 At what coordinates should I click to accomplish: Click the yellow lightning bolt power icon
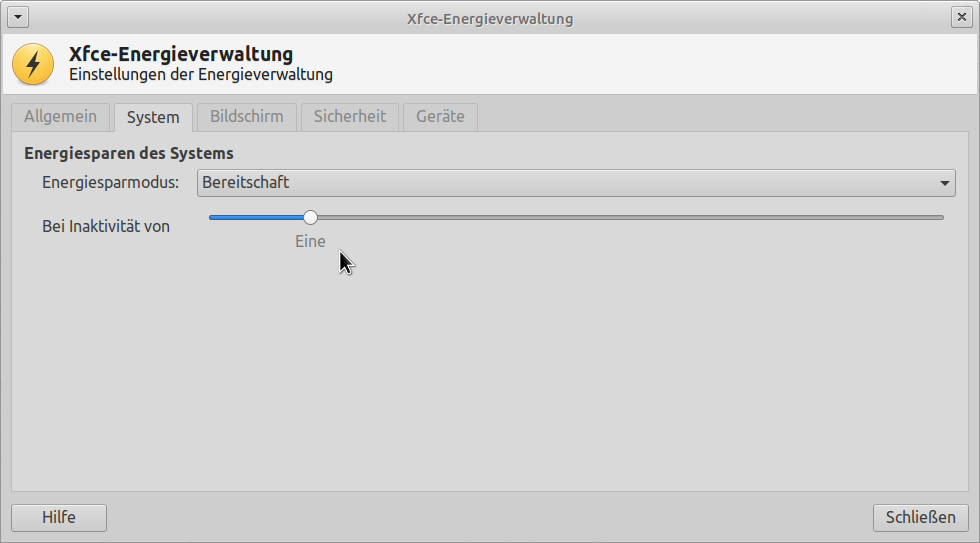(x=33, y=64)
